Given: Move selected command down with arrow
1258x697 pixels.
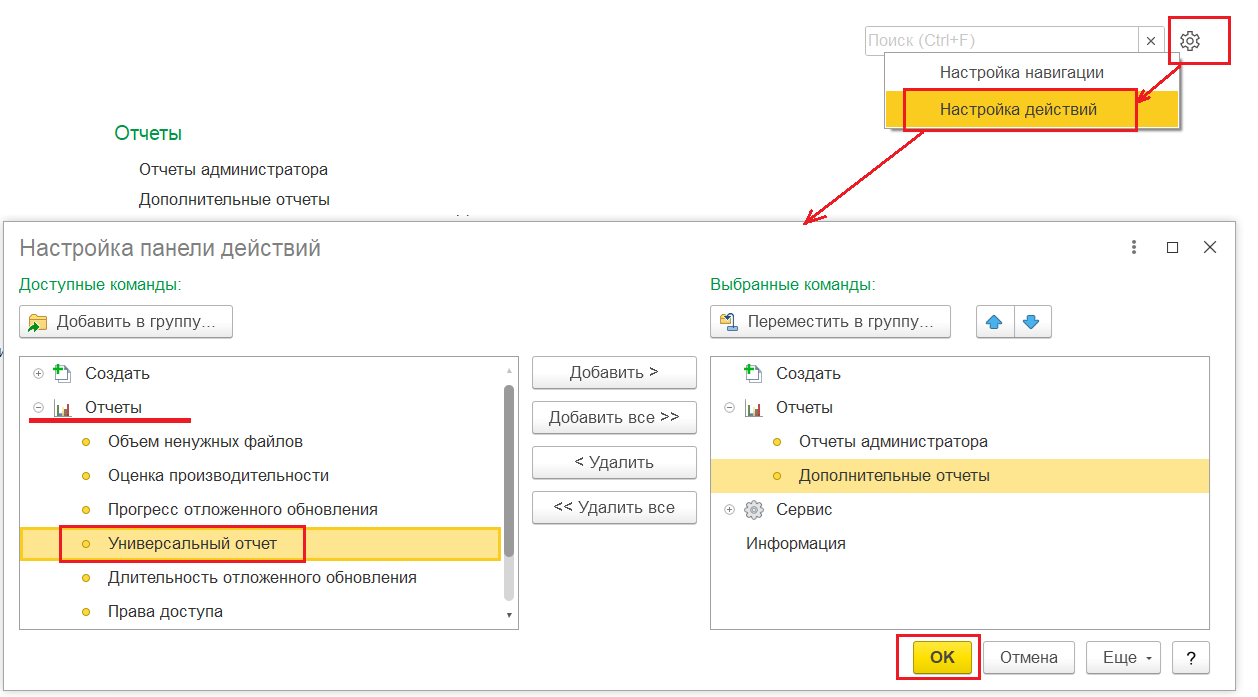Looking at the screenshot, I should pos(1032,322).
